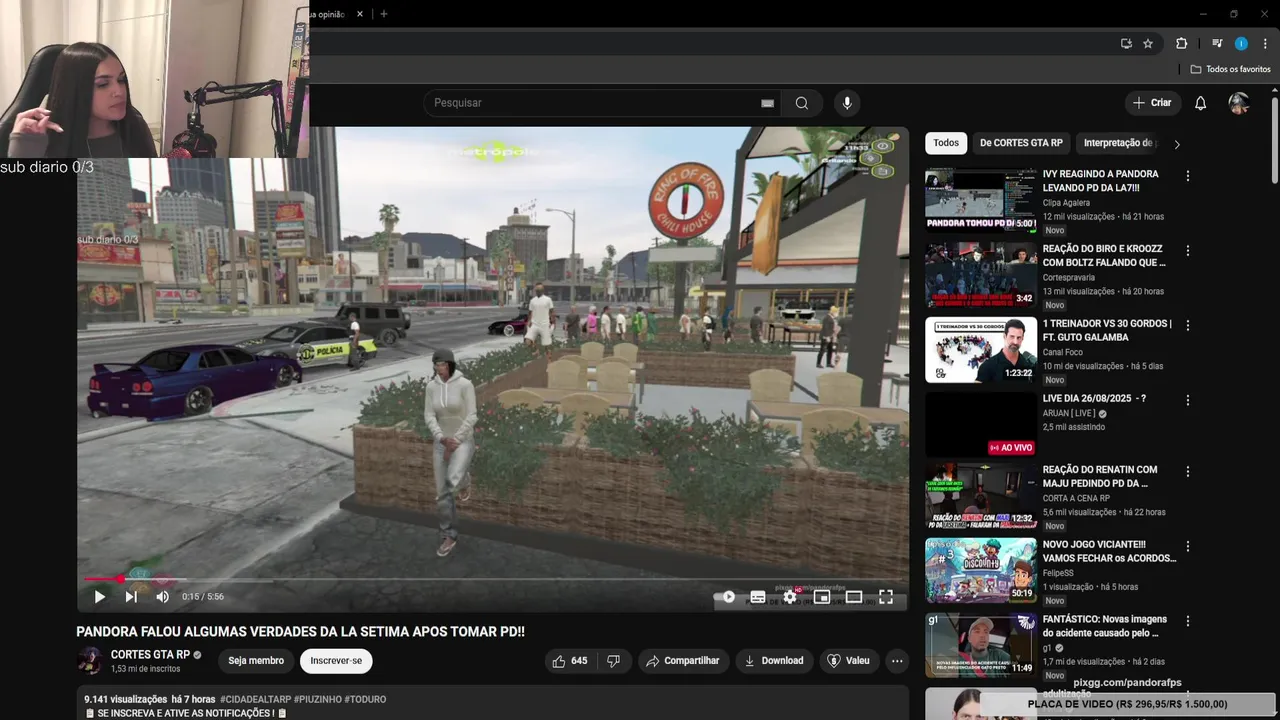Select the Todos filter chip

tap(946, 143)
